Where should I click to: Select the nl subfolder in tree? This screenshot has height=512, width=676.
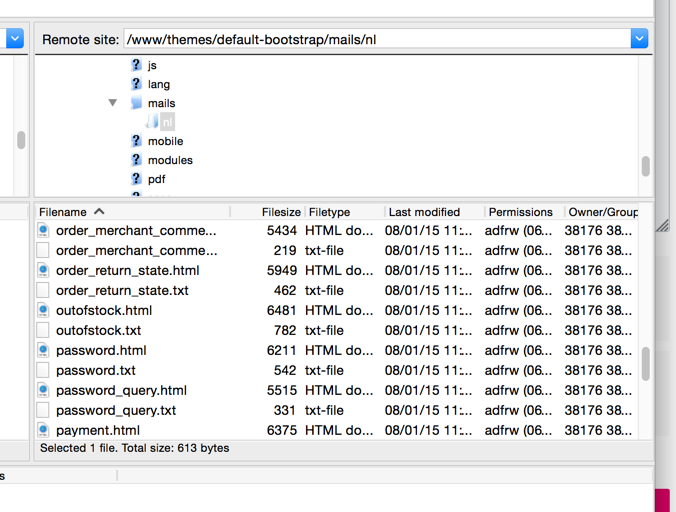pos(167,122)
